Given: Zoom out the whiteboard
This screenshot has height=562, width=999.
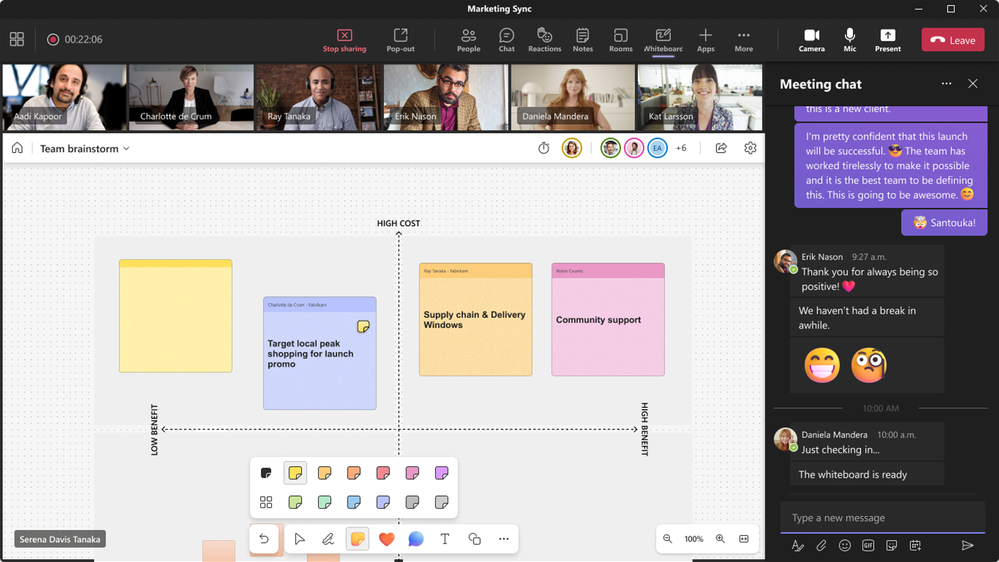Looking at the screenshot, I should pyautogui.click(x=667, y=539).
